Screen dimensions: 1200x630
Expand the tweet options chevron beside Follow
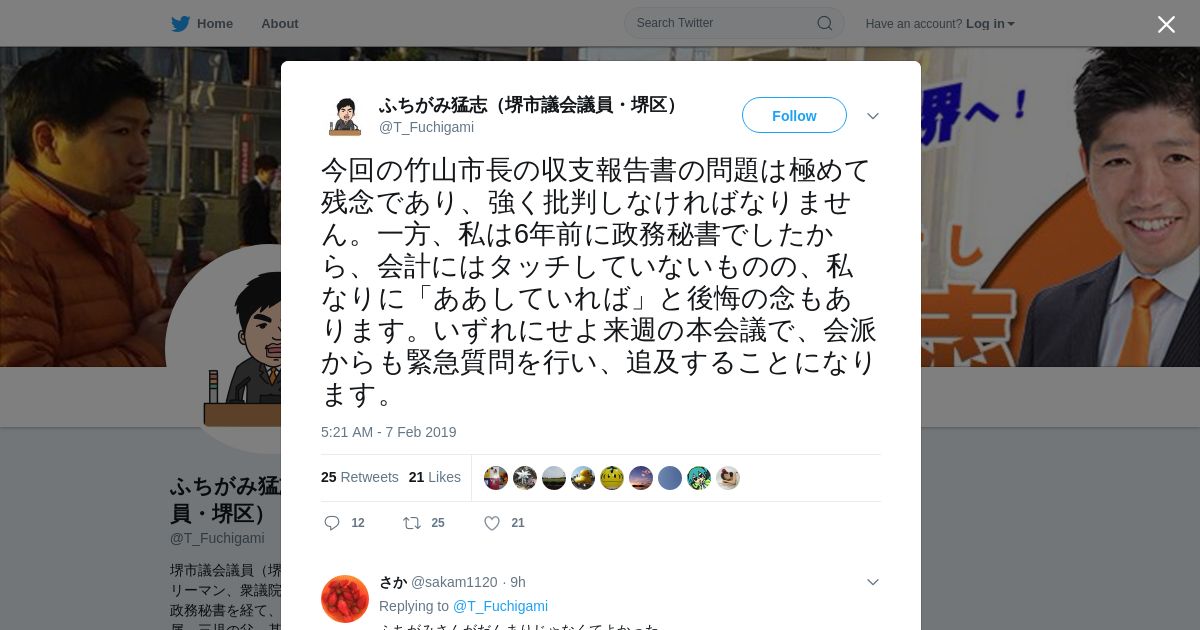pyautogui.click(x=873, y=116)
